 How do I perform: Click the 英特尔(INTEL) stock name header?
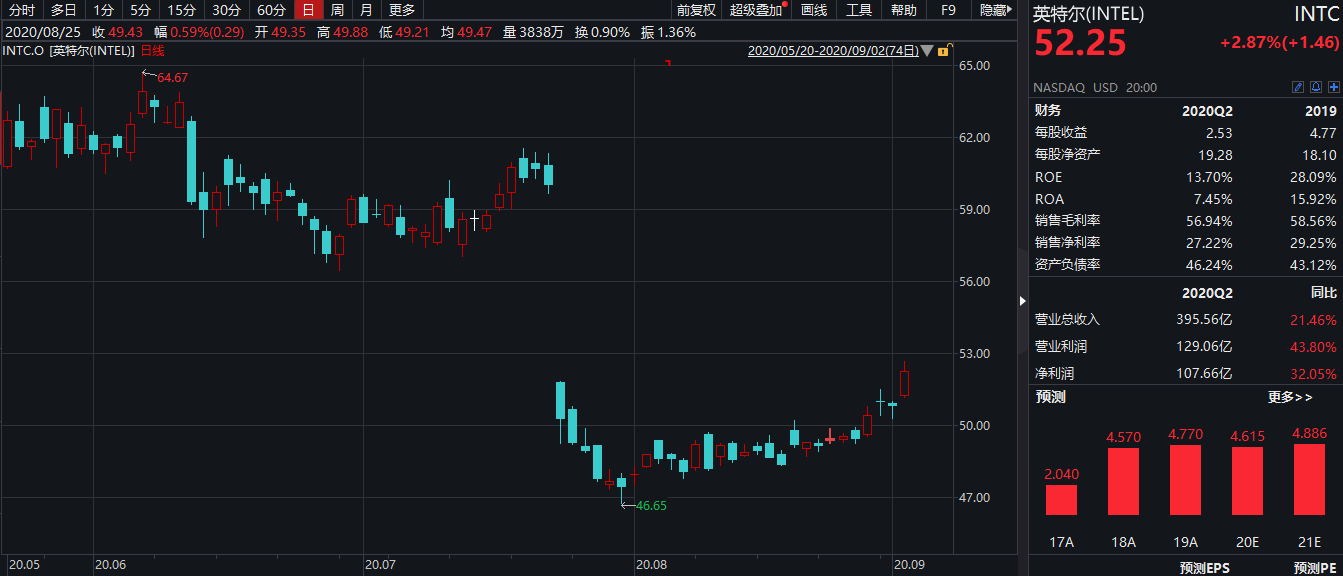point(1088,15)
